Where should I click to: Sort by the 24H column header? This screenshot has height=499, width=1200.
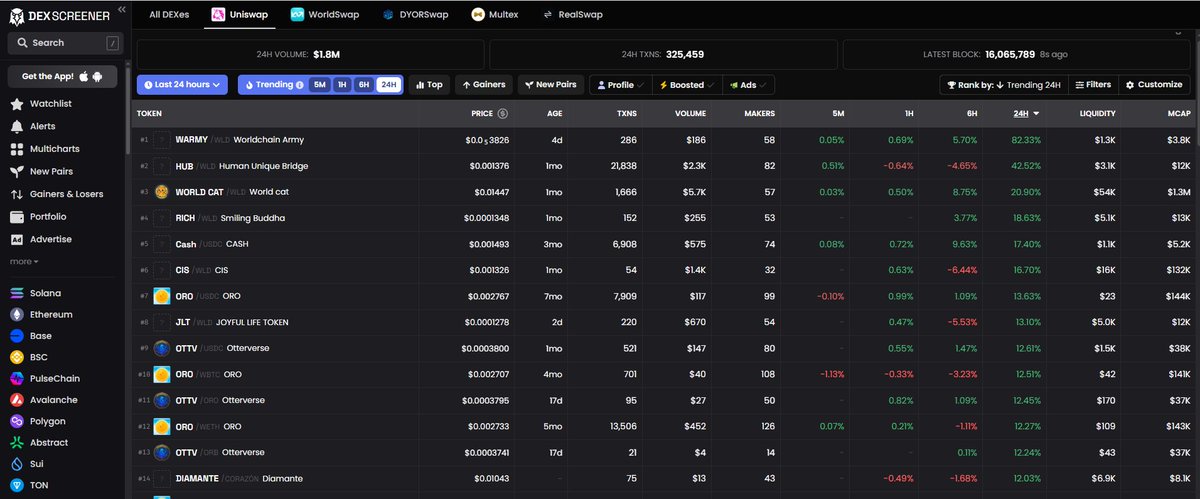pyautogui.click(x=1025, y=114)
